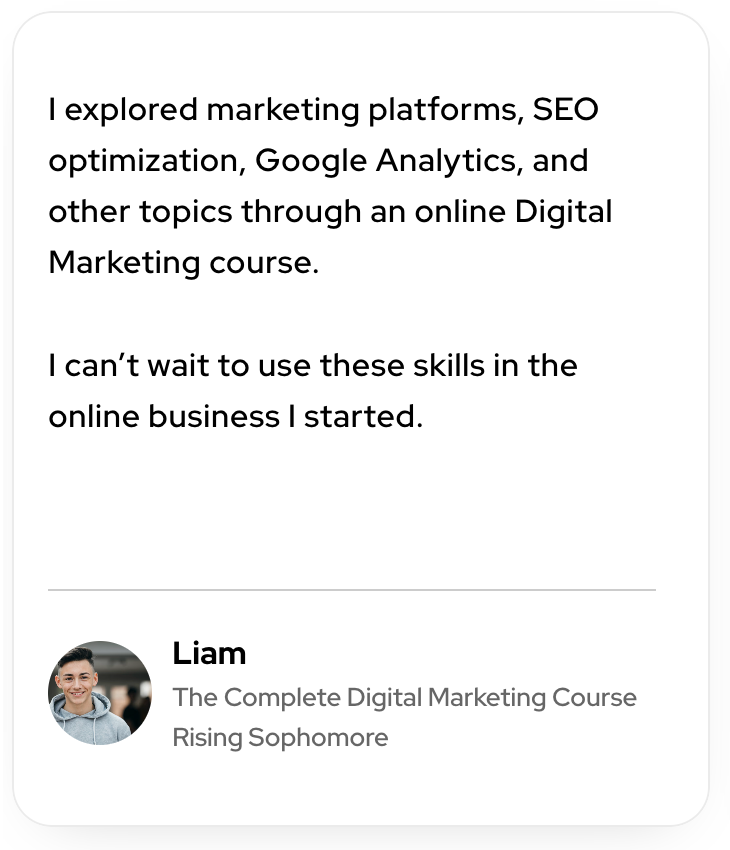
Task: Click the word Digital in the course title
Action: tap(384, 698)
